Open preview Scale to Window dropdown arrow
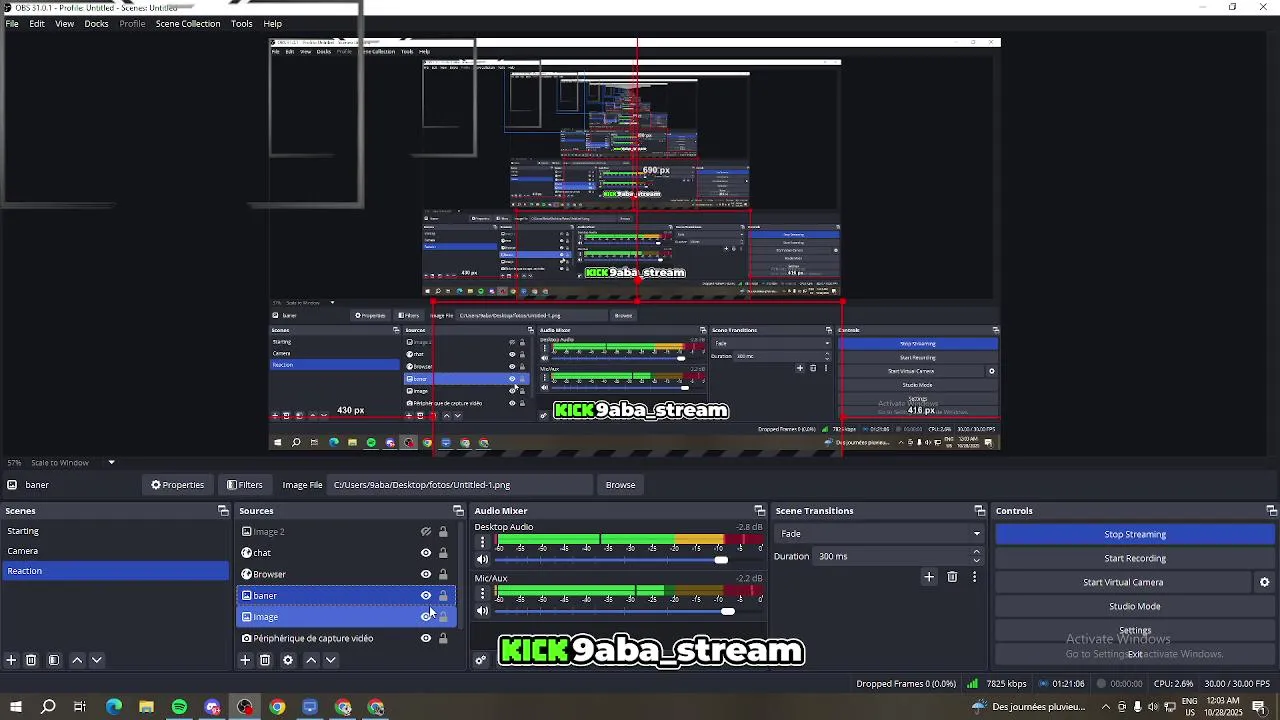This screenshot has width=1280, height=720. coord(111,462)
